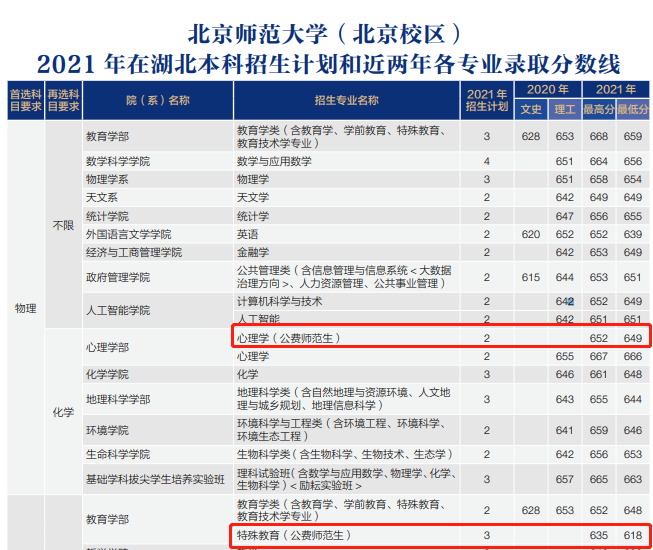Click the '地理科学类' major cell
The image size is (653, 550).
pos(346,399)
